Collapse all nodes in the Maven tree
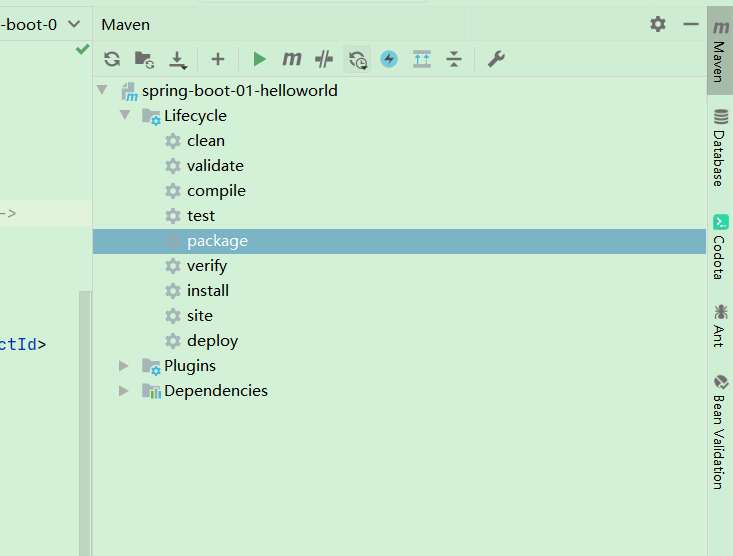733x556 pixels. click(454, 59)
